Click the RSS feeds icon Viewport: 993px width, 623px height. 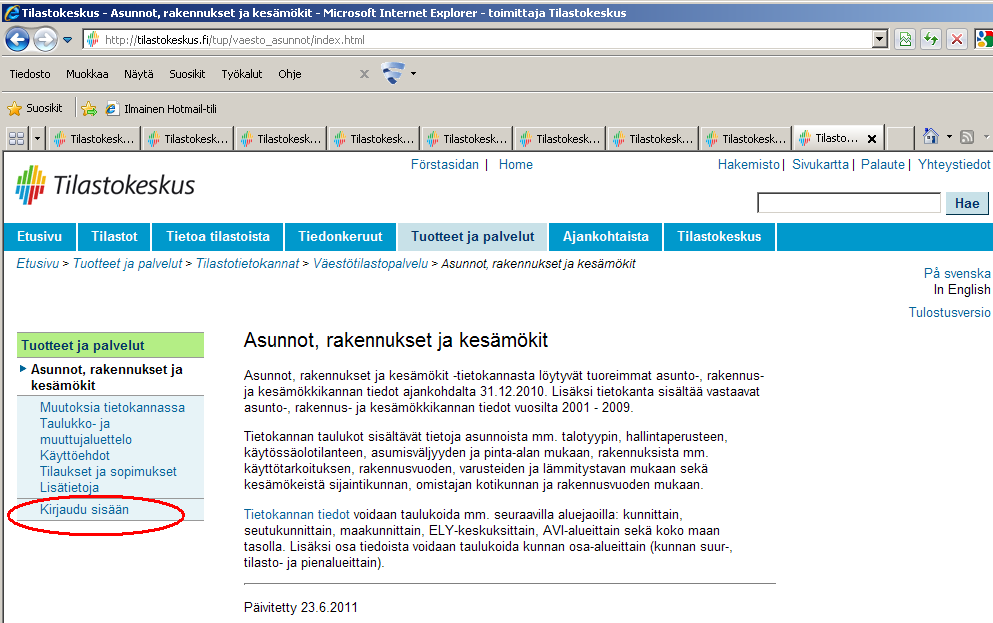[x=967, y=137]
